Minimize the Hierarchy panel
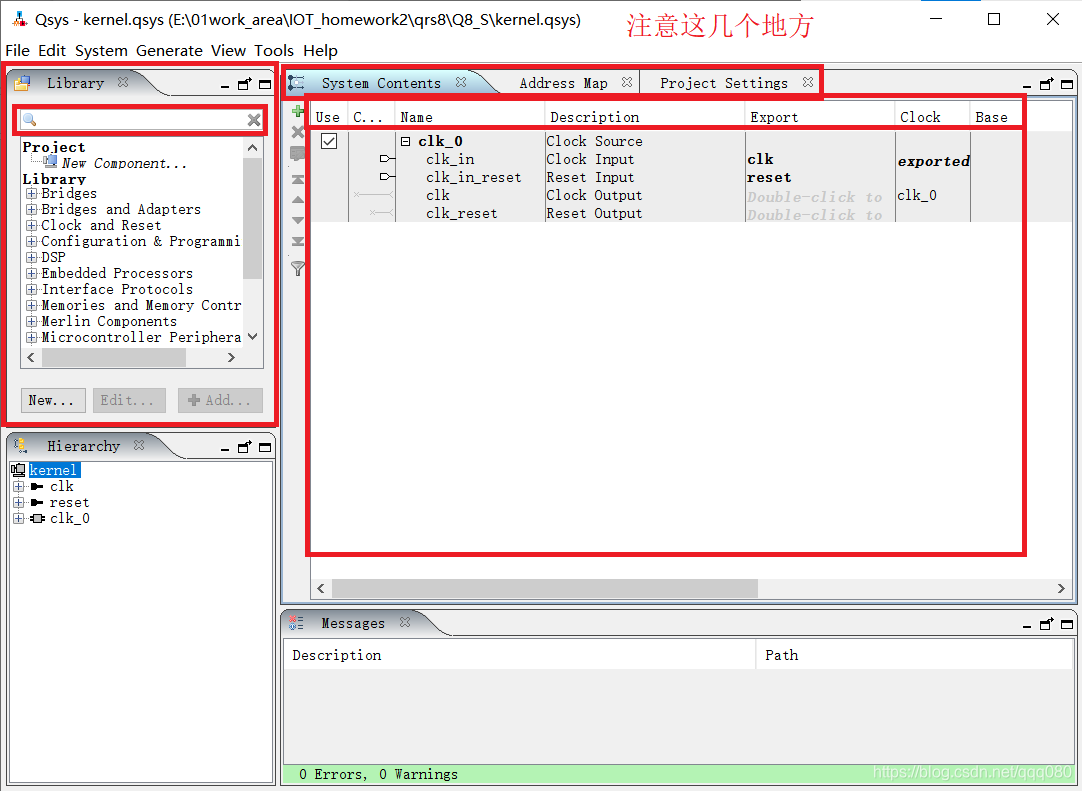 point(225,449)
